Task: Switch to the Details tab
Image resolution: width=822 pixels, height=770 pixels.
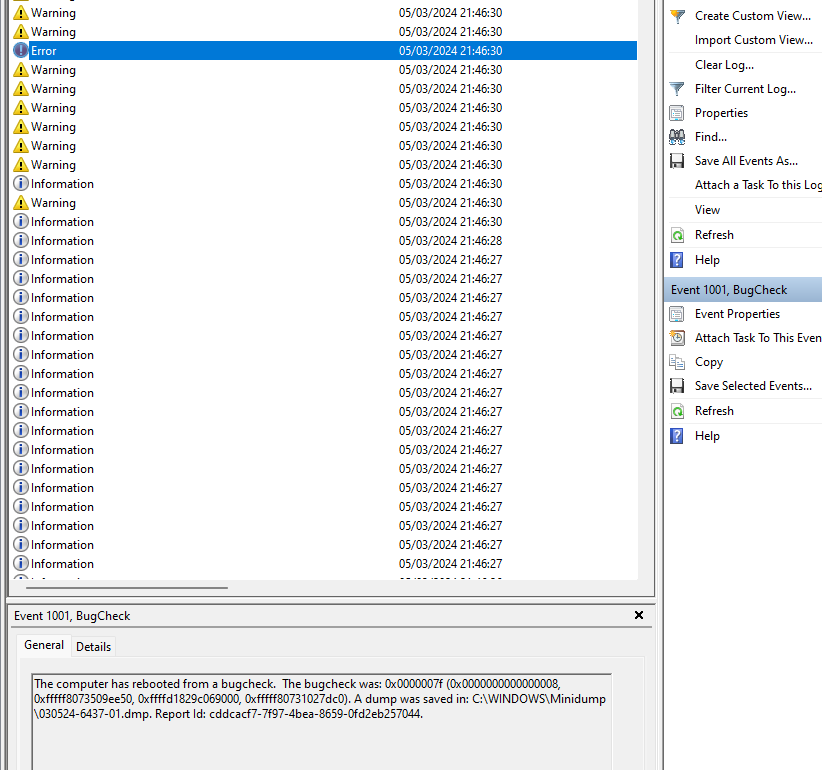Action: pyautogui.click(x=93, y=647)
